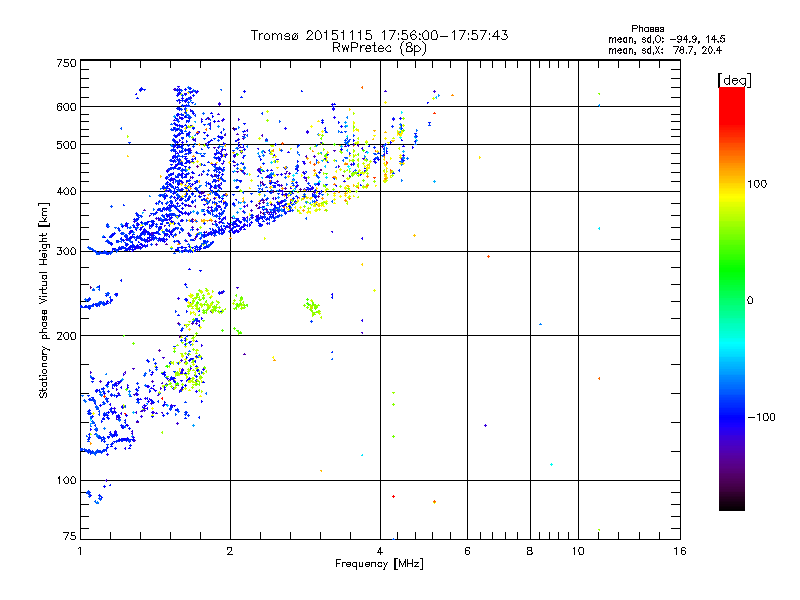Viewport: 800px width, 600px height.
Task: Click the colorbar tick label "100" near yellow
Action: (x=757, y=184)
